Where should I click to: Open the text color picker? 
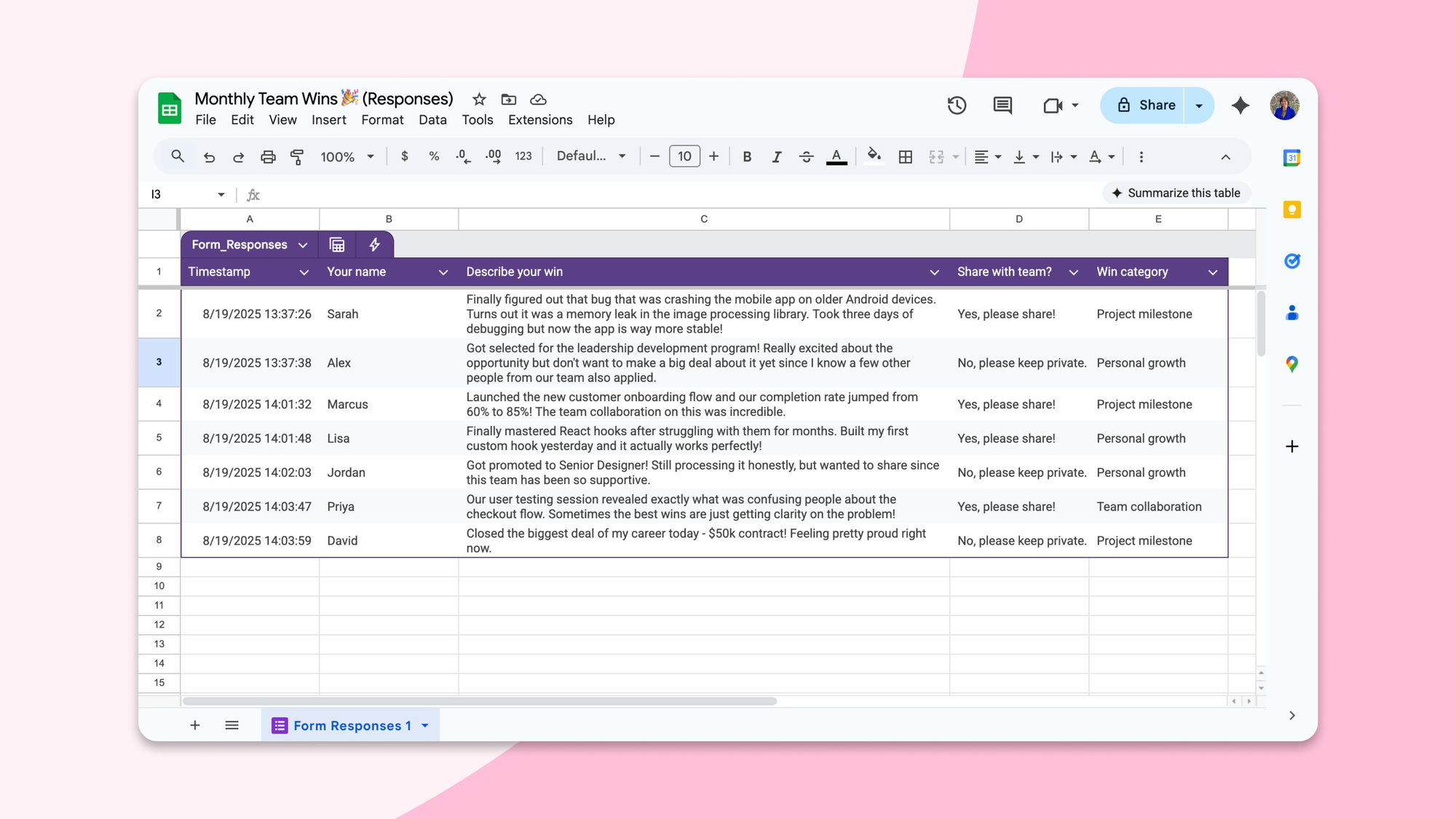(x=836, y=157)
